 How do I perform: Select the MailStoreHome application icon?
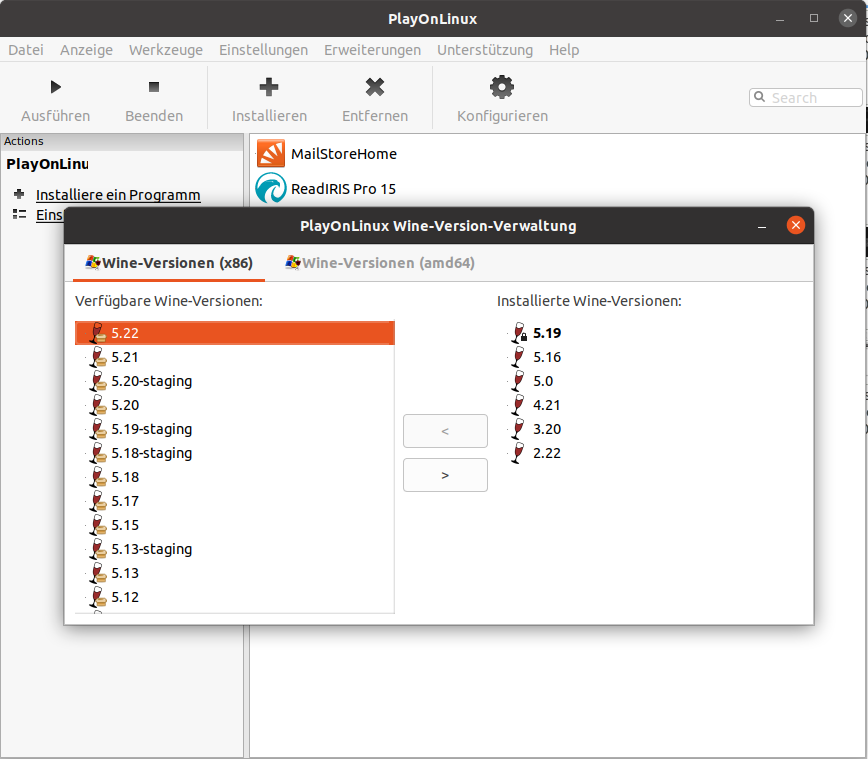pyautogui.click(x=271, y=153)
